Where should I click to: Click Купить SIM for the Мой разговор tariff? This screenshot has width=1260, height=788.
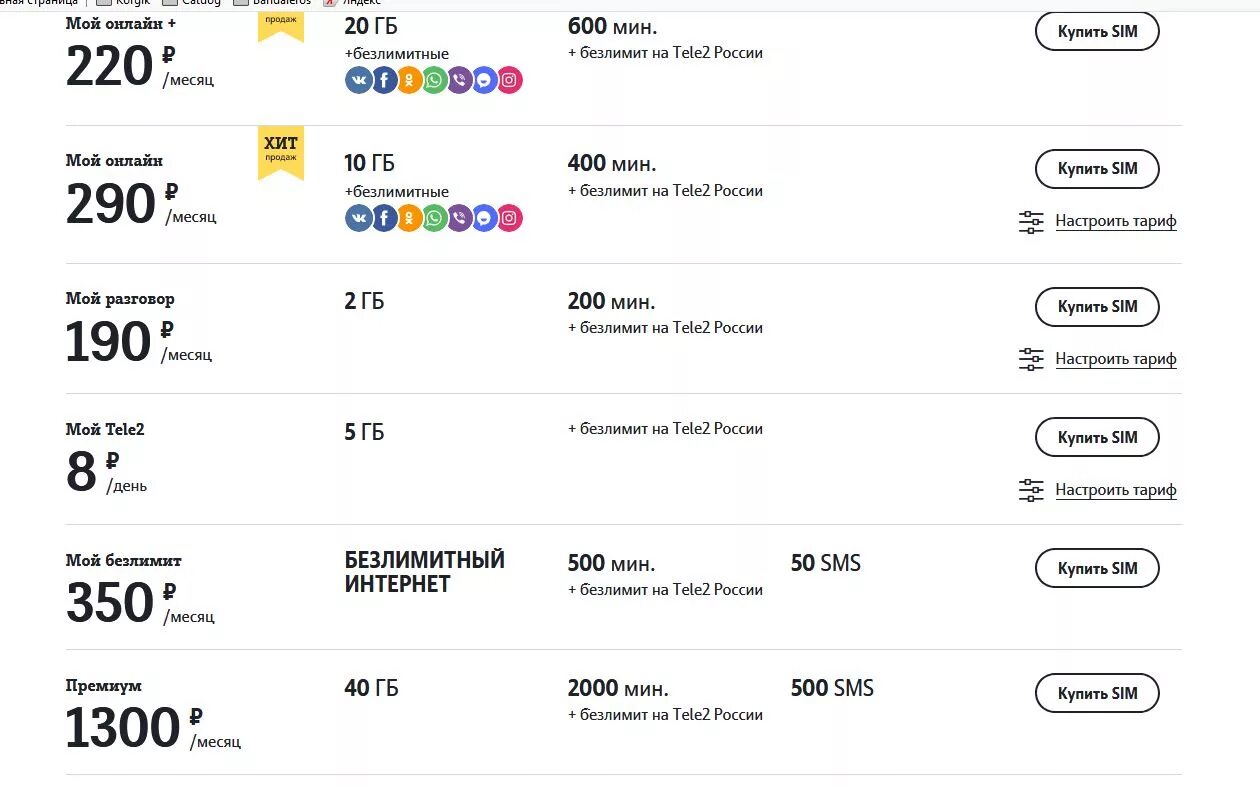1097,306
